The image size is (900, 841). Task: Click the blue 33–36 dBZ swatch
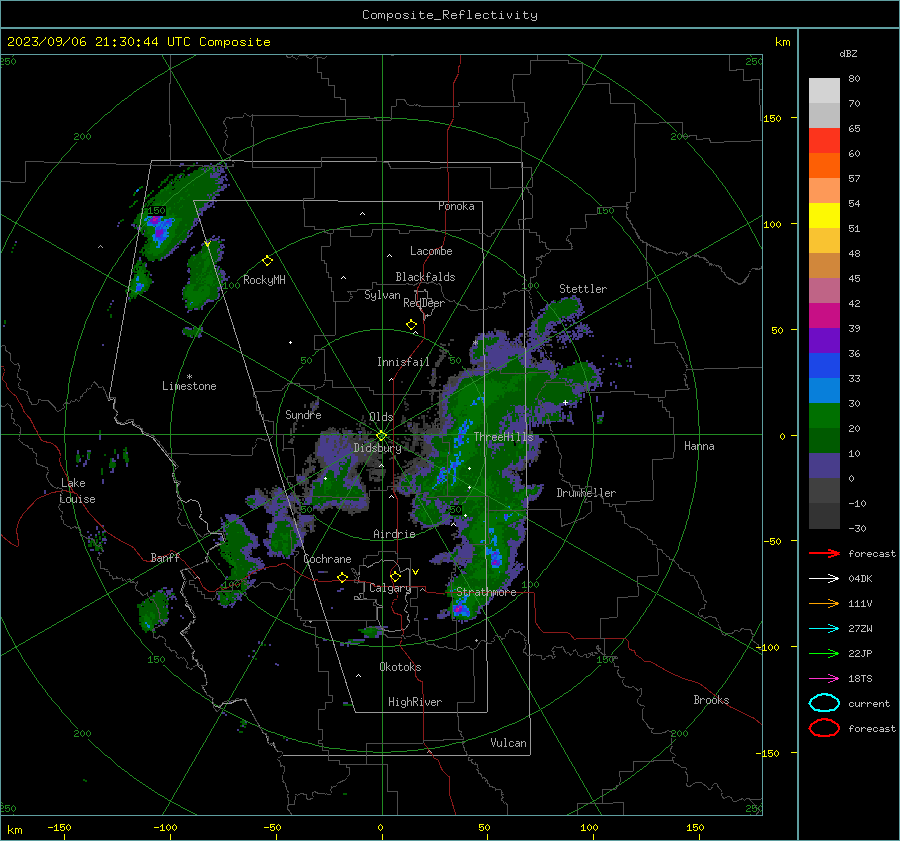pyautogui.click(x=824, y=366)
